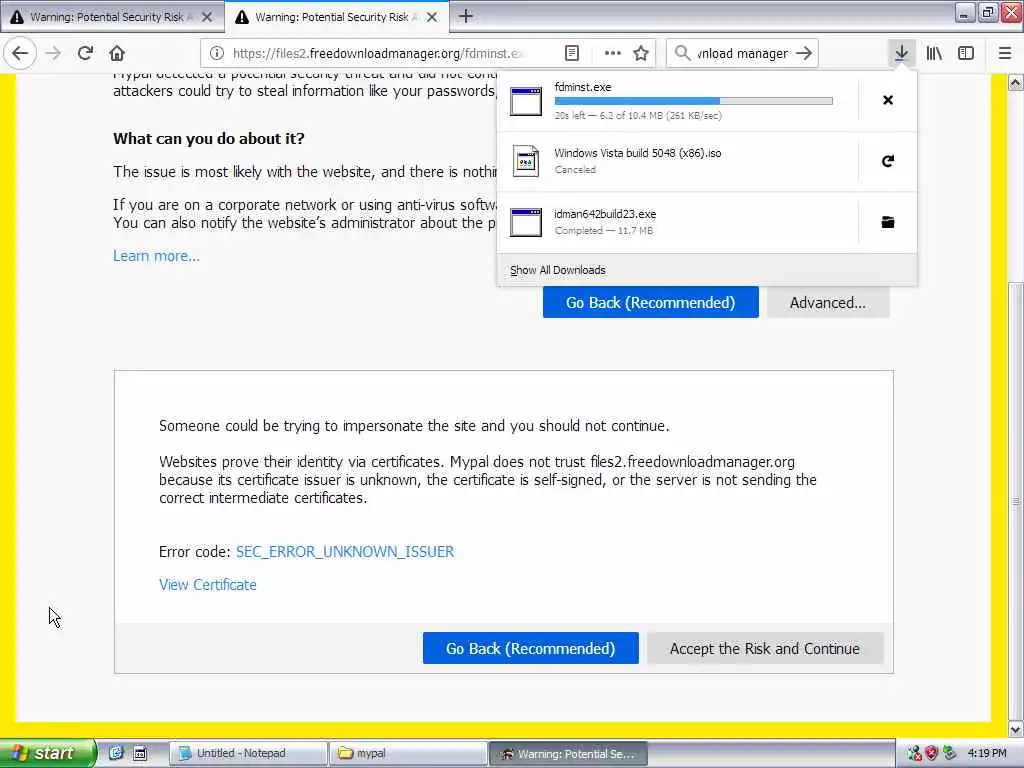
Task: Switch to Untitled - Notepad taskbar item
Action: pyautogui.click(x=248, y=753)
